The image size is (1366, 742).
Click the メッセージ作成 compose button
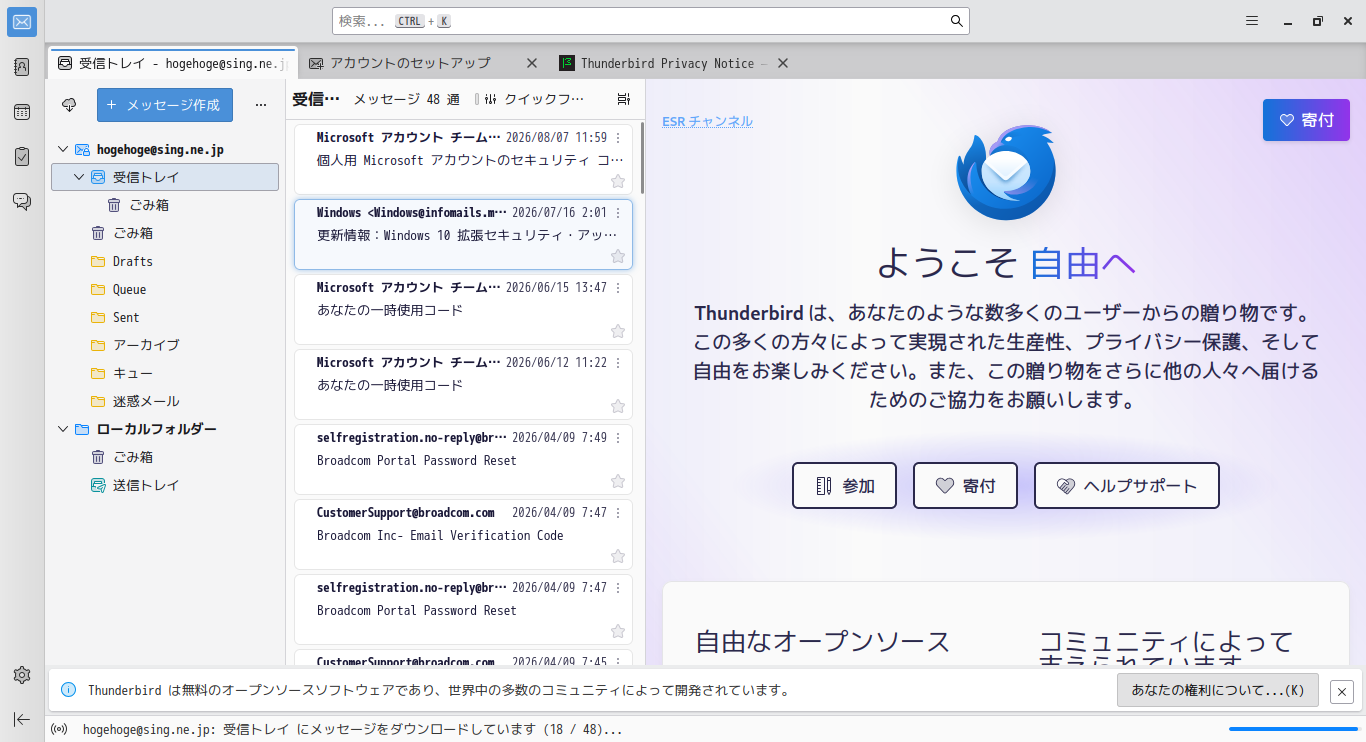click(x=165, y=105)
